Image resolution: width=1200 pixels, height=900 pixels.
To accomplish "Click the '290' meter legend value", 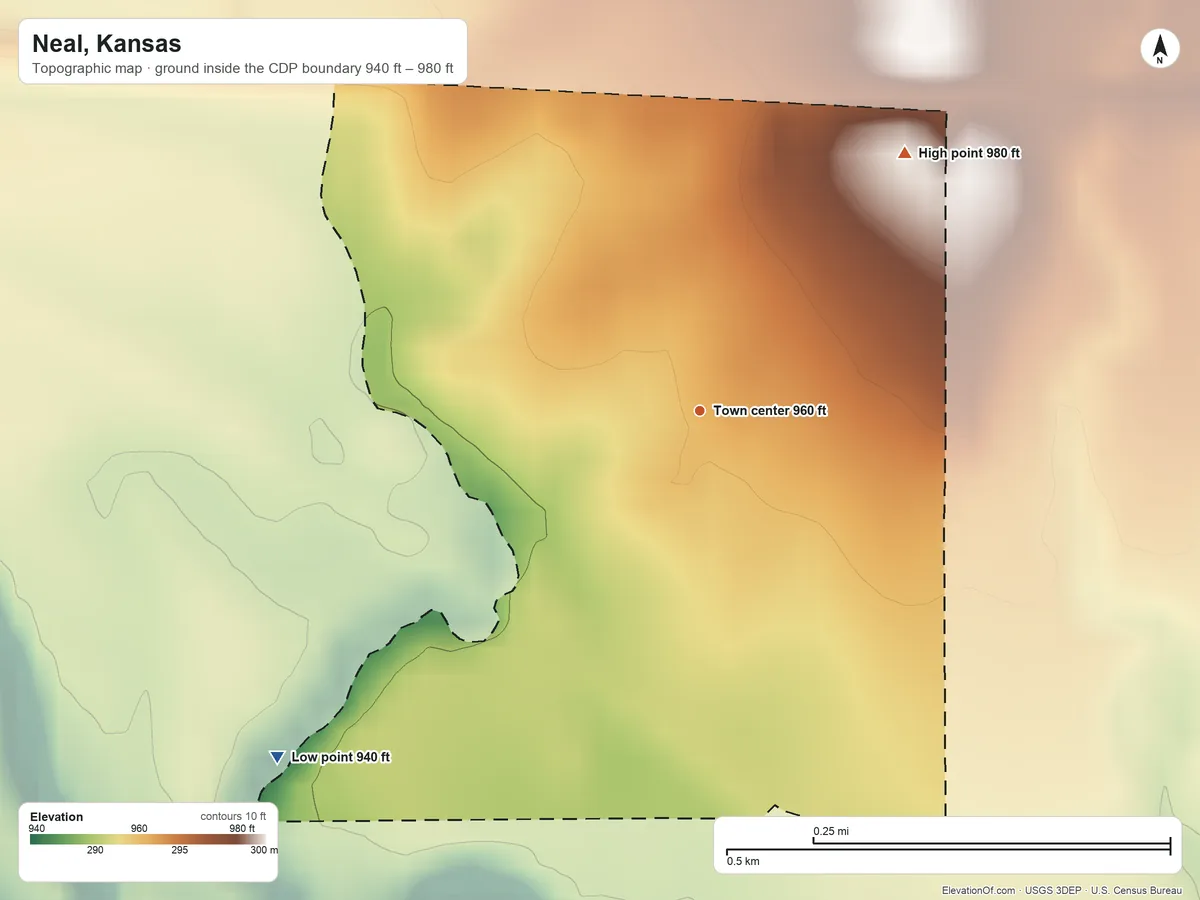I will 95,850.
